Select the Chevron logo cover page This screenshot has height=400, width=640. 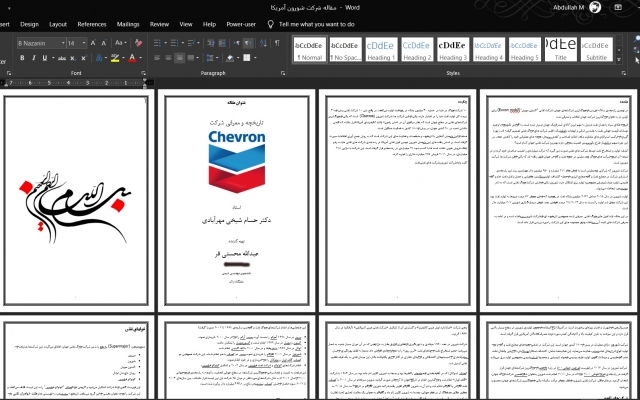[x=237, y=201]
